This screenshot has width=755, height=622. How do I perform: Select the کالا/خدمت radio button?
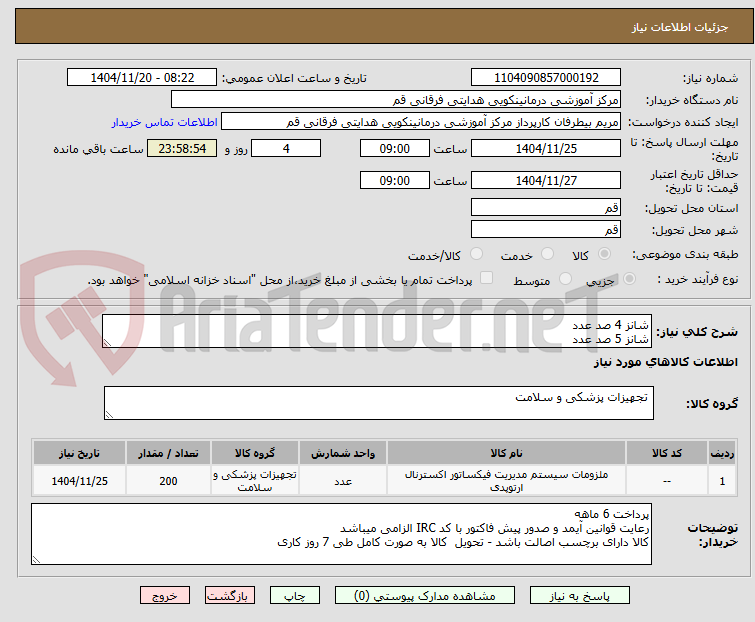(476, 254)
